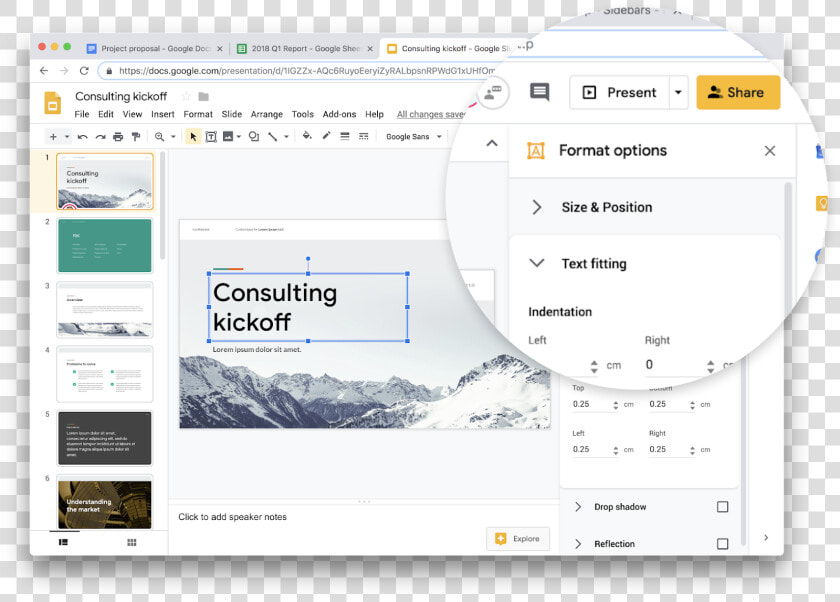Open the new slide layout dropdown arrow

click(x=67, y=137)
